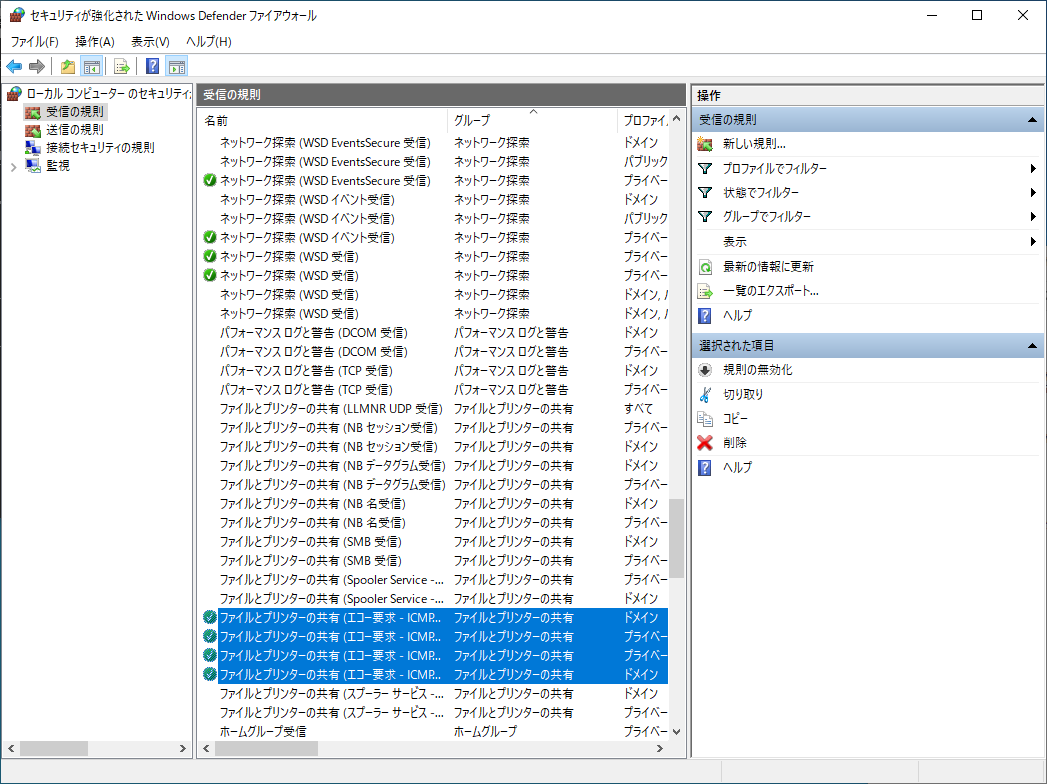Open 接続セキュリティの規則 in the tree
Screen dimensions: 1047x784
tap(100, 148)
